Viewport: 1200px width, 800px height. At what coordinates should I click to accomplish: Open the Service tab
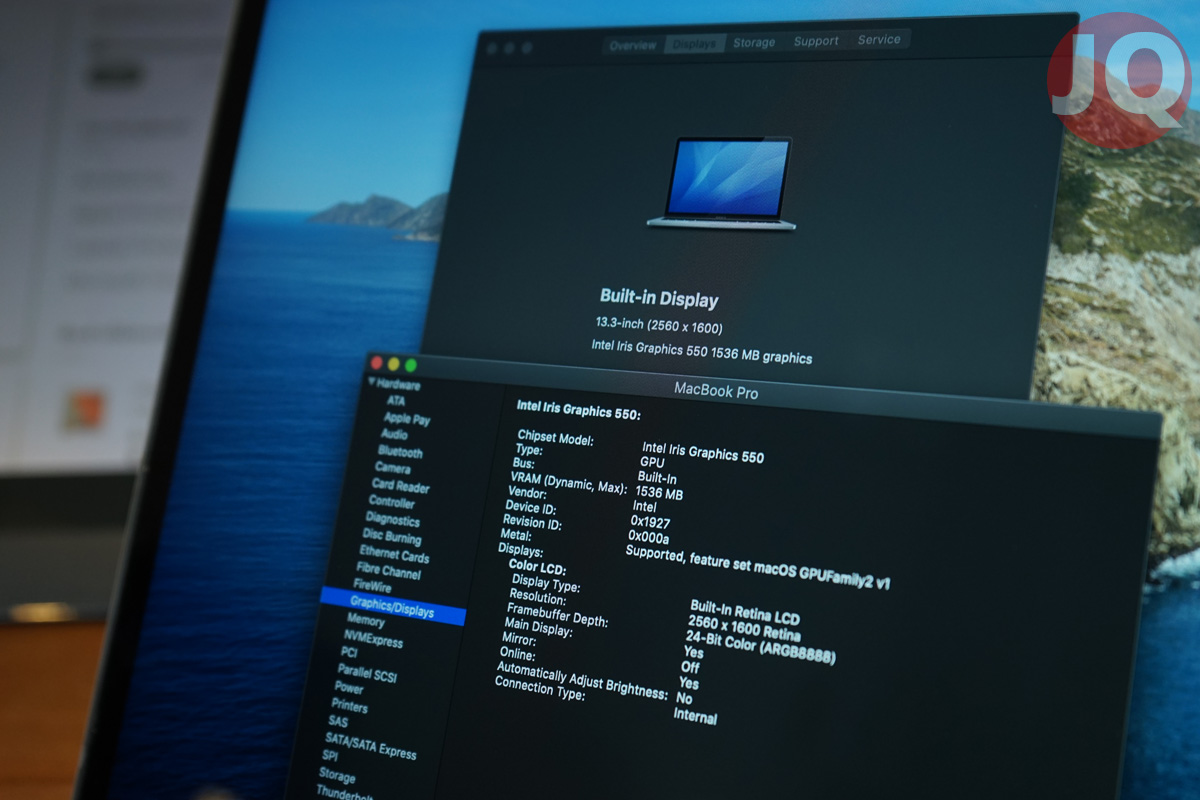pyautogui.click(x=879, y=40)
